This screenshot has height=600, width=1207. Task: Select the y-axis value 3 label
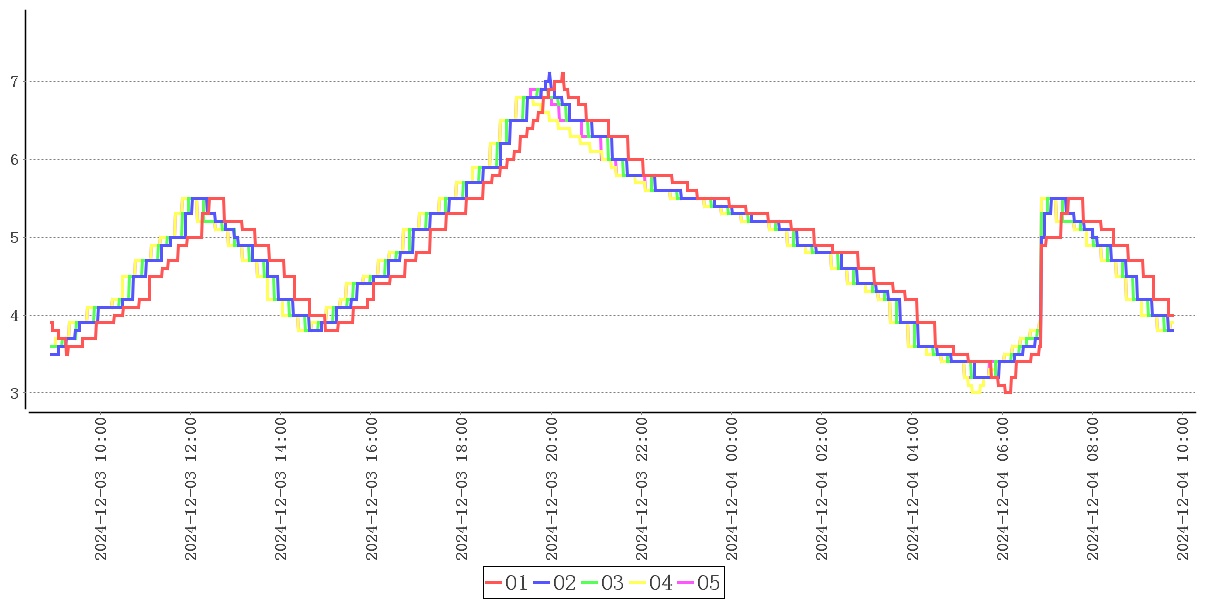point(15,393)
